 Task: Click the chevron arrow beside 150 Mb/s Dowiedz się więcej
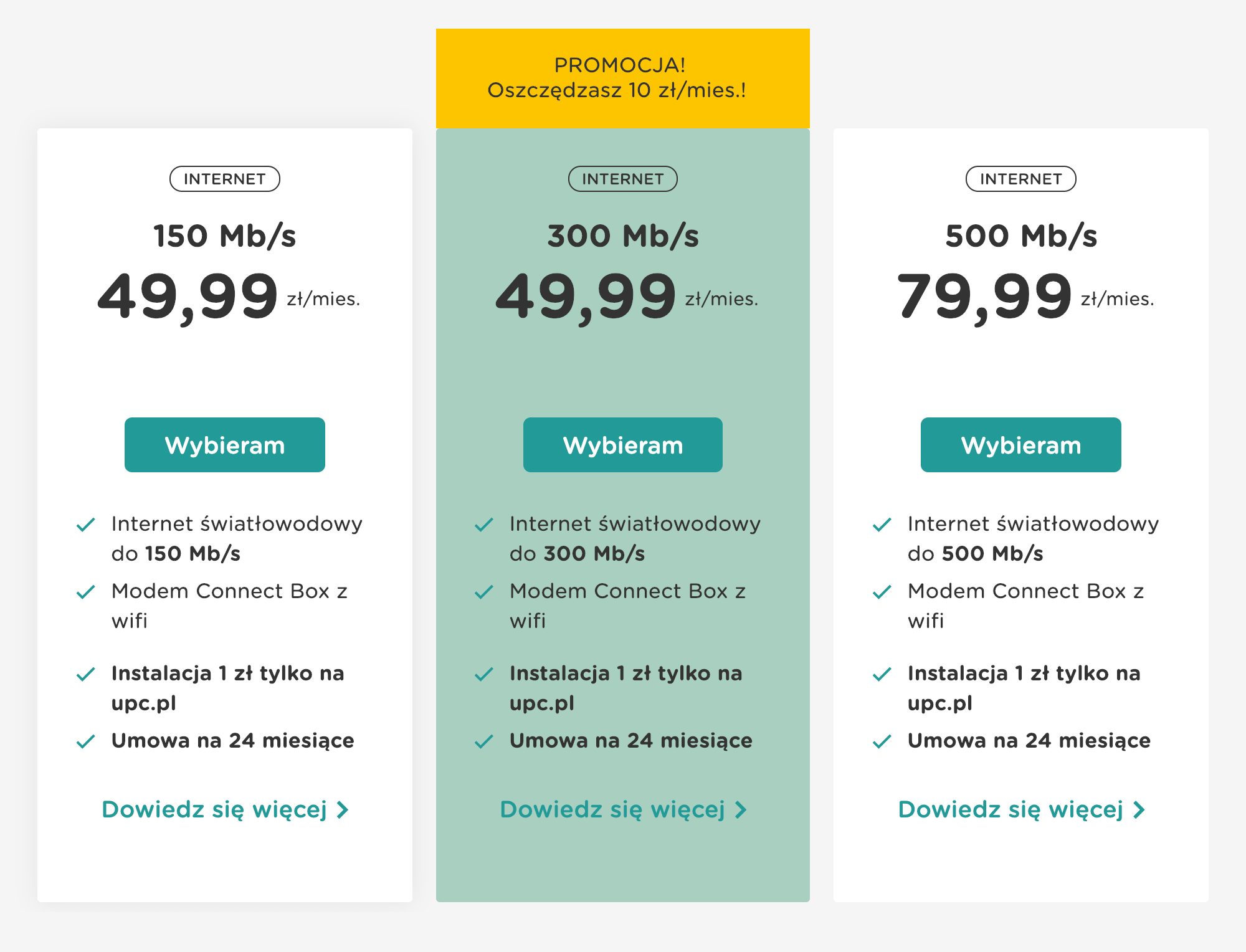(343, 810)
